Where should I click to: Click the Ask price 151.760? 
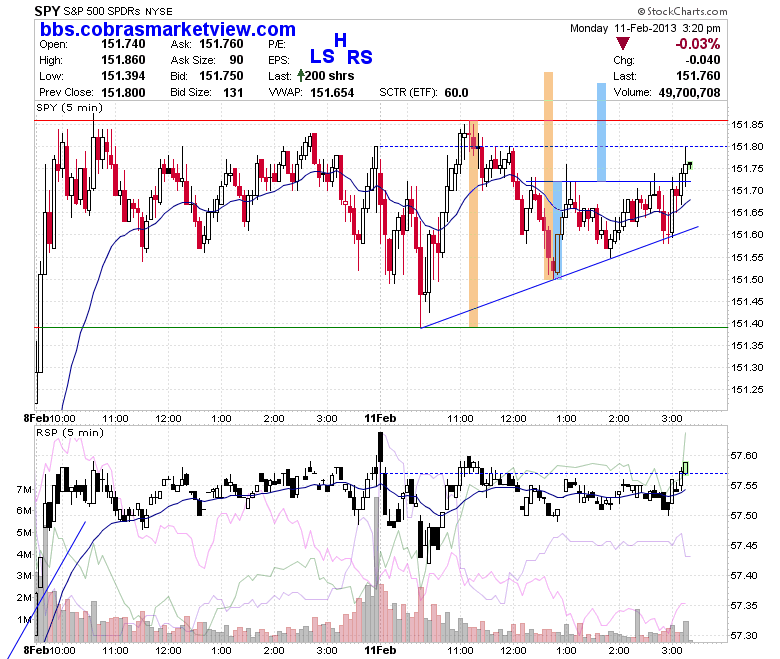(x=221, y=44)
